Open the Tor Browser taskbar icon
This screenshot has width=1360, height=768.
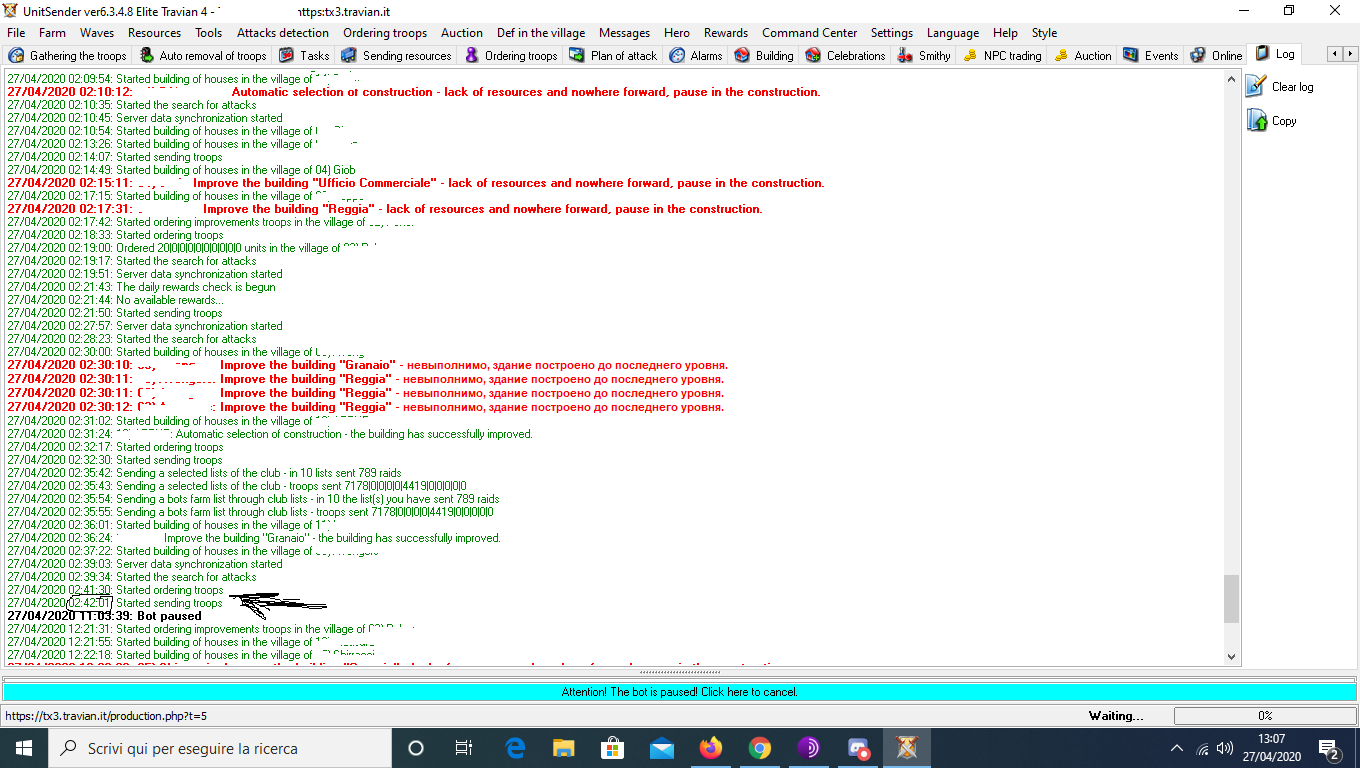click(809, 748)
